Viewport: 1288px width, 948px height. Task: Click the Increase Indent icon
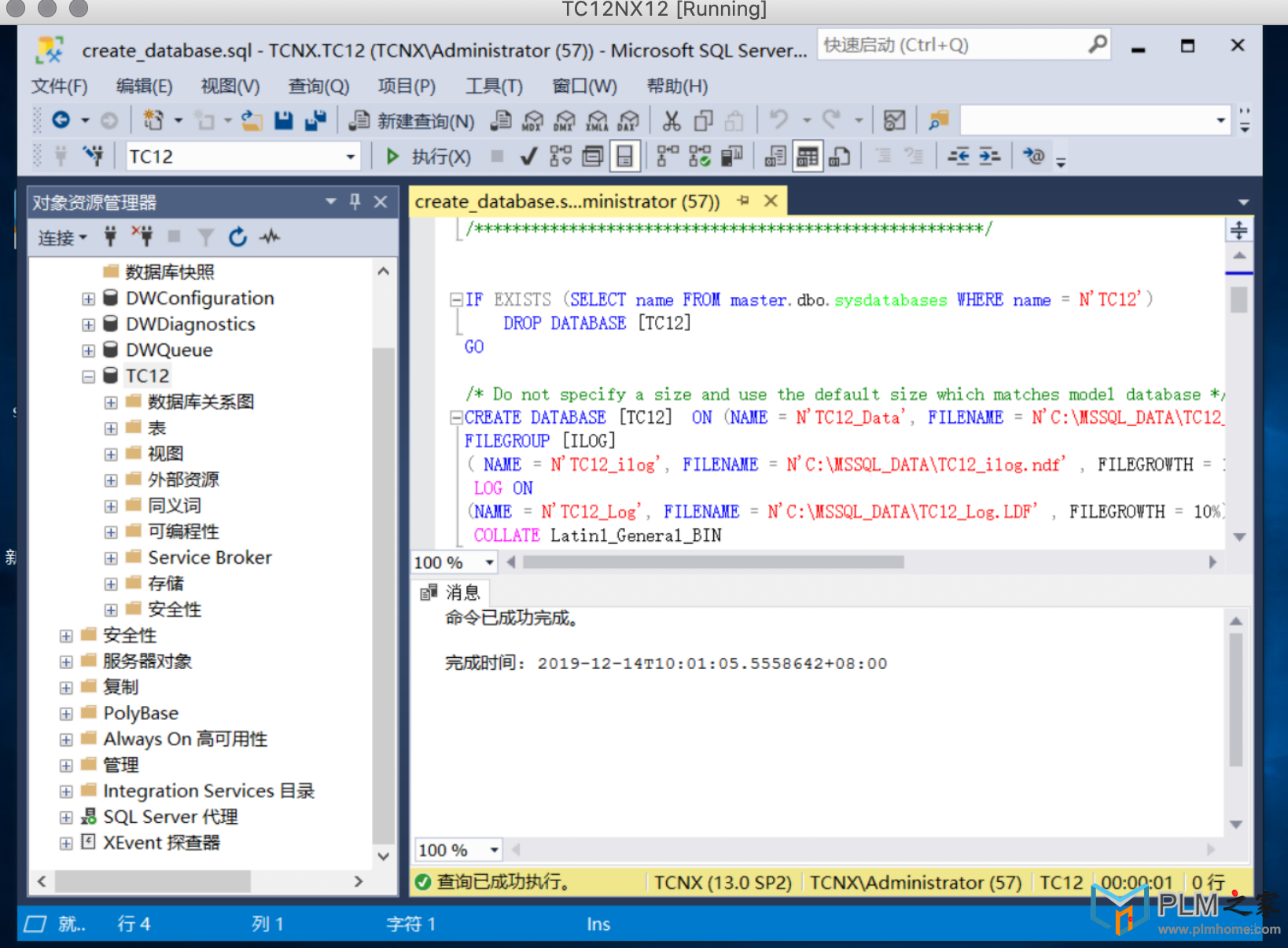pos(989,156)
